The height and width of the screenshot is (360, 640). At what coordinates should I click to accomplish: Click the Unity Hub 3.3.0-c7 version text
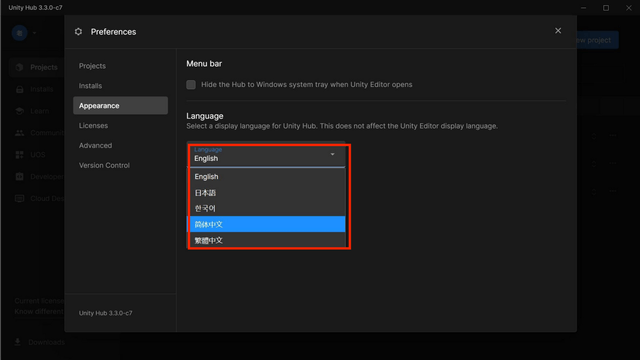tap(105, 313)
